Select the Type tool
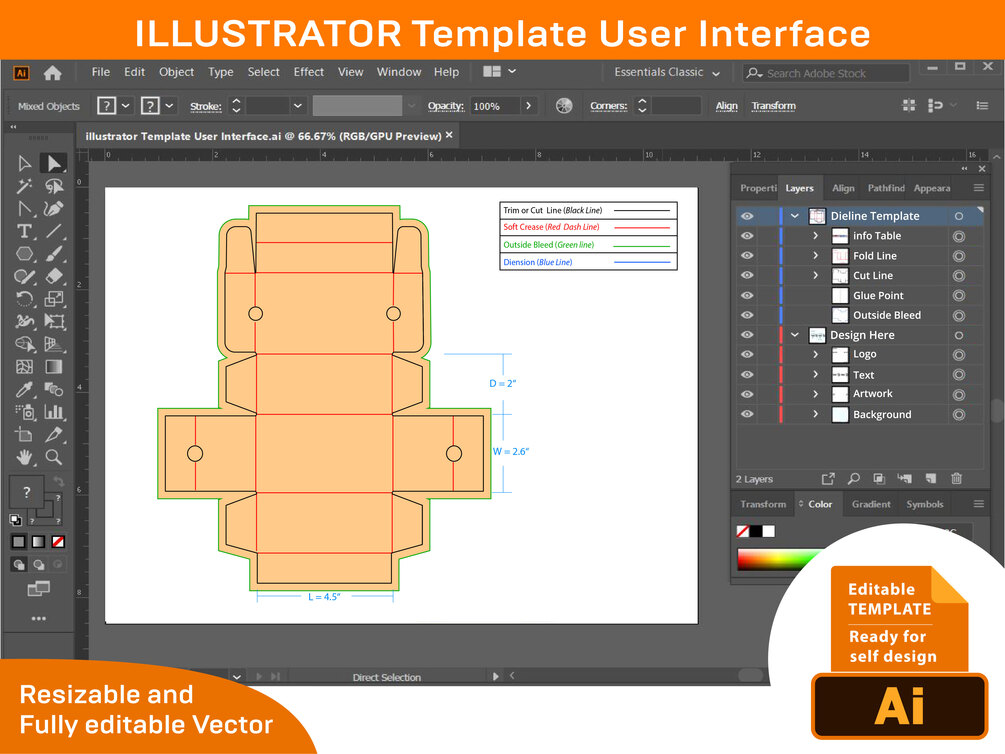 point(24,231)
